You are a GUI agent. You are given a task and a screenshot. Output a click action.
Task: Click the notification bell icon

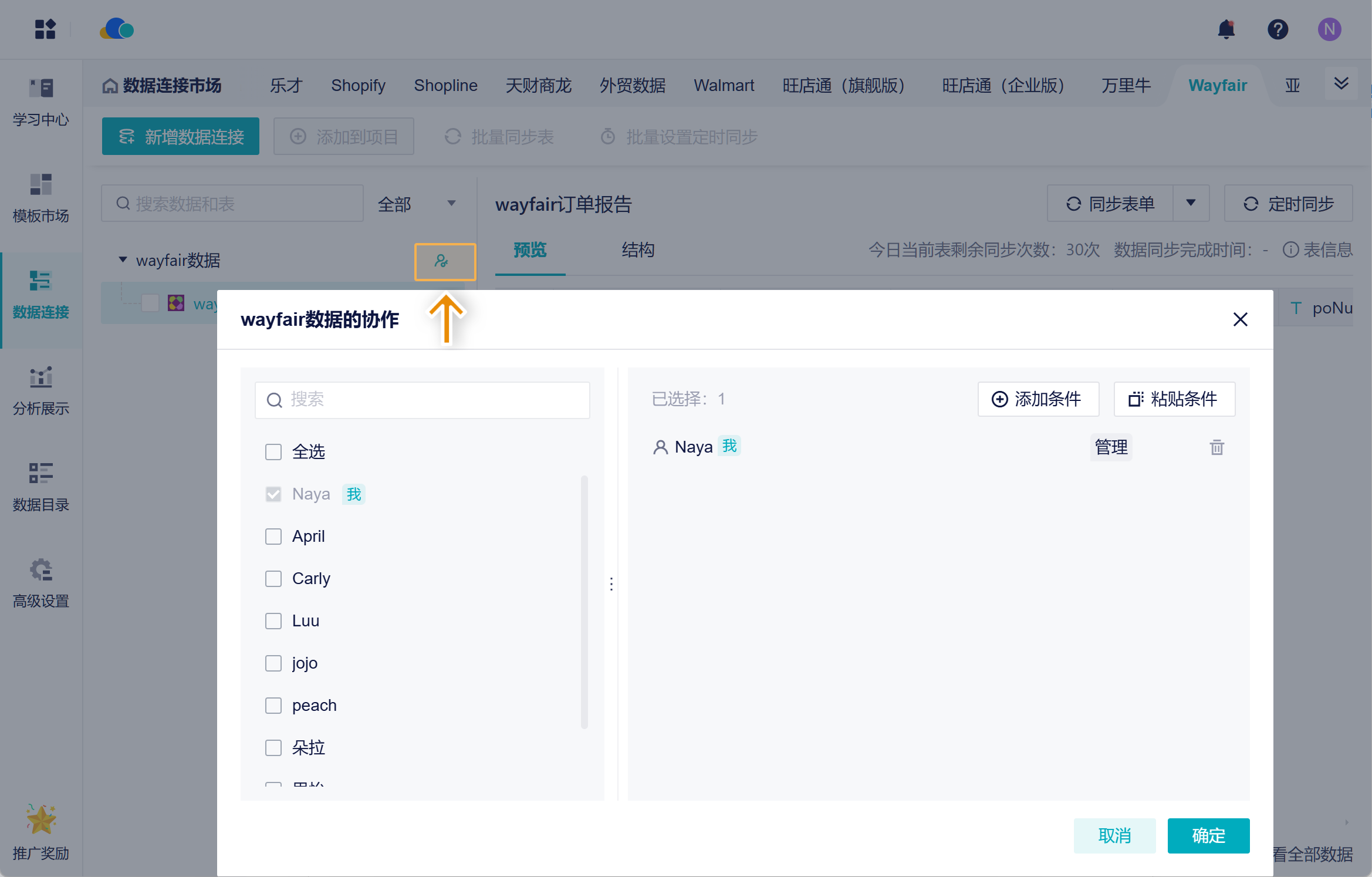coord(1226,29)
